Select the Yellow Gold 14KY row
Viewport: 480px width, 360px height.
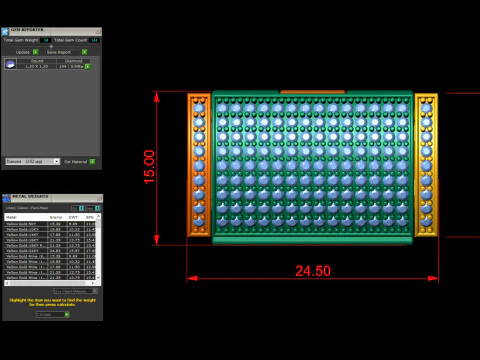[50, 235]
